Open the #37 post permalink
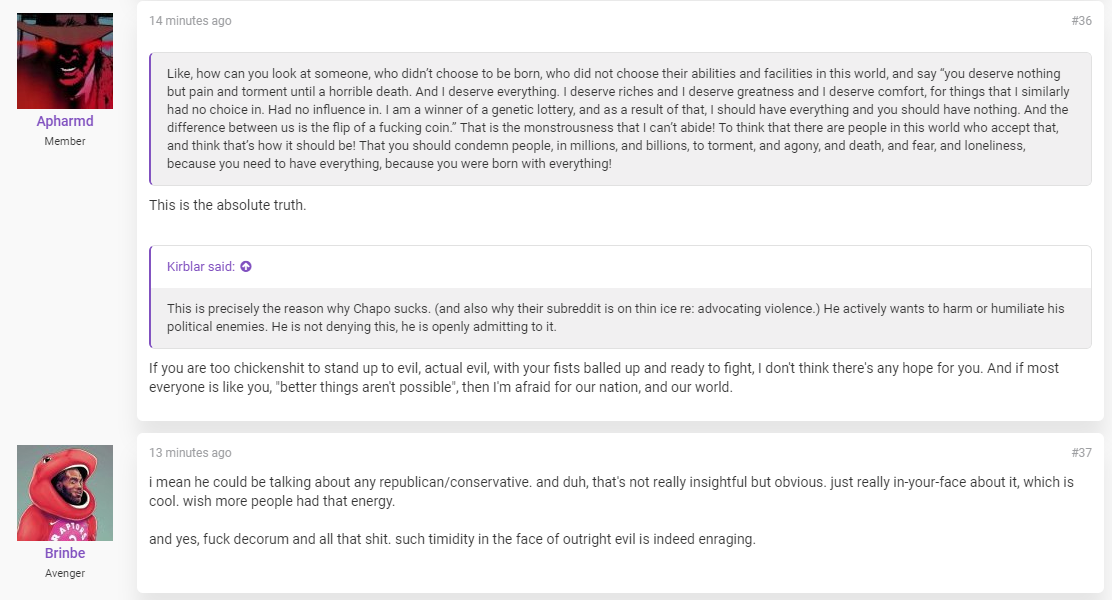Image resolution: width=1112 pixels, height=600 pixels. (x=1082, y=452)
